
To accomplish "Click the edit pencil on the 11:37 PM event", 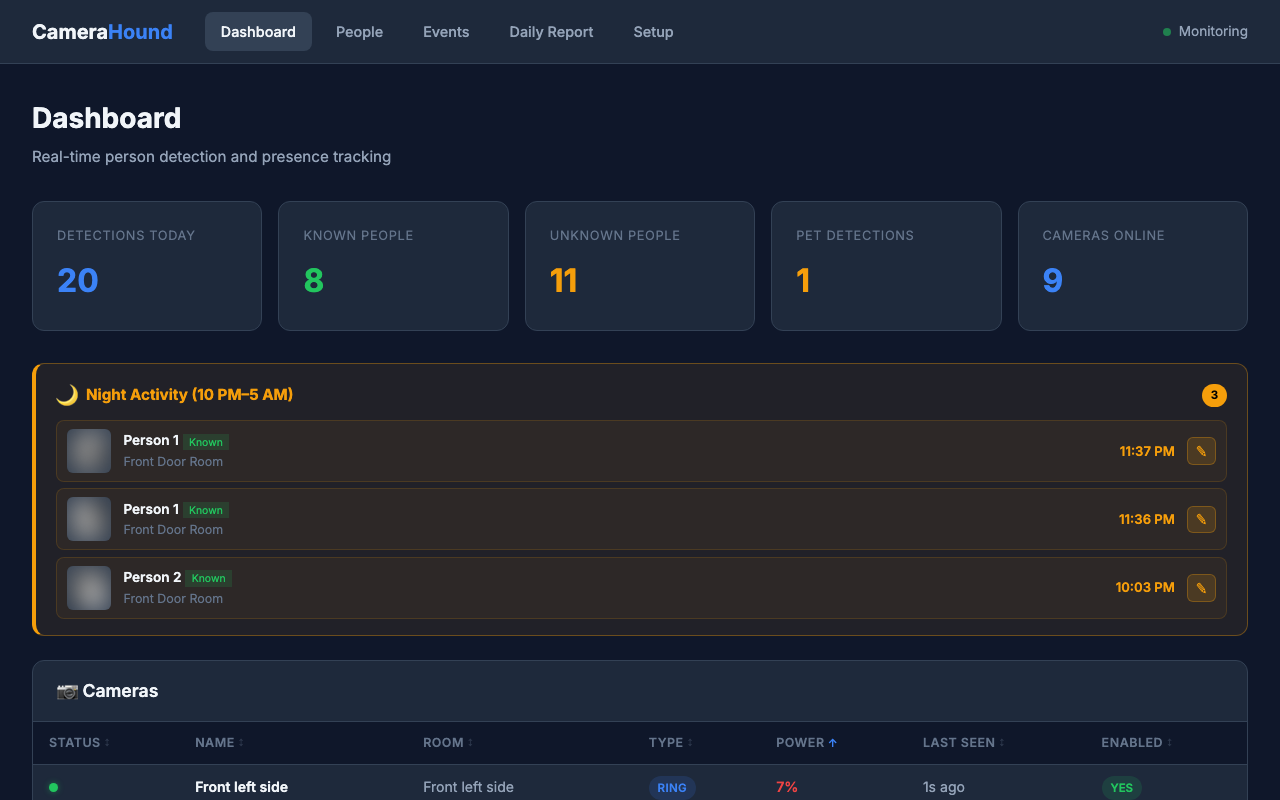I will [x=1201, y=451].
